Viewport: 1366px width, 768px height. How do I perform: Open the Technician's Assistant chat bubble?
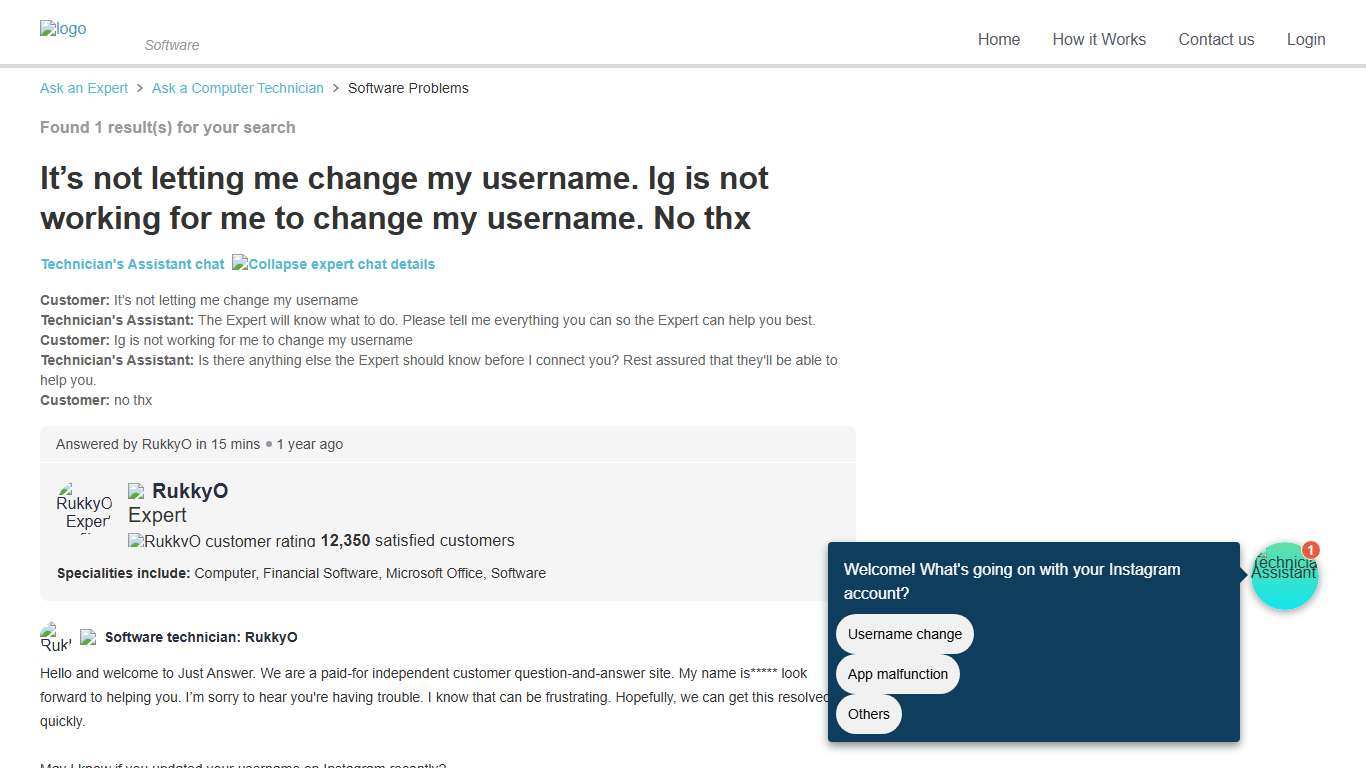[1285, 575]
